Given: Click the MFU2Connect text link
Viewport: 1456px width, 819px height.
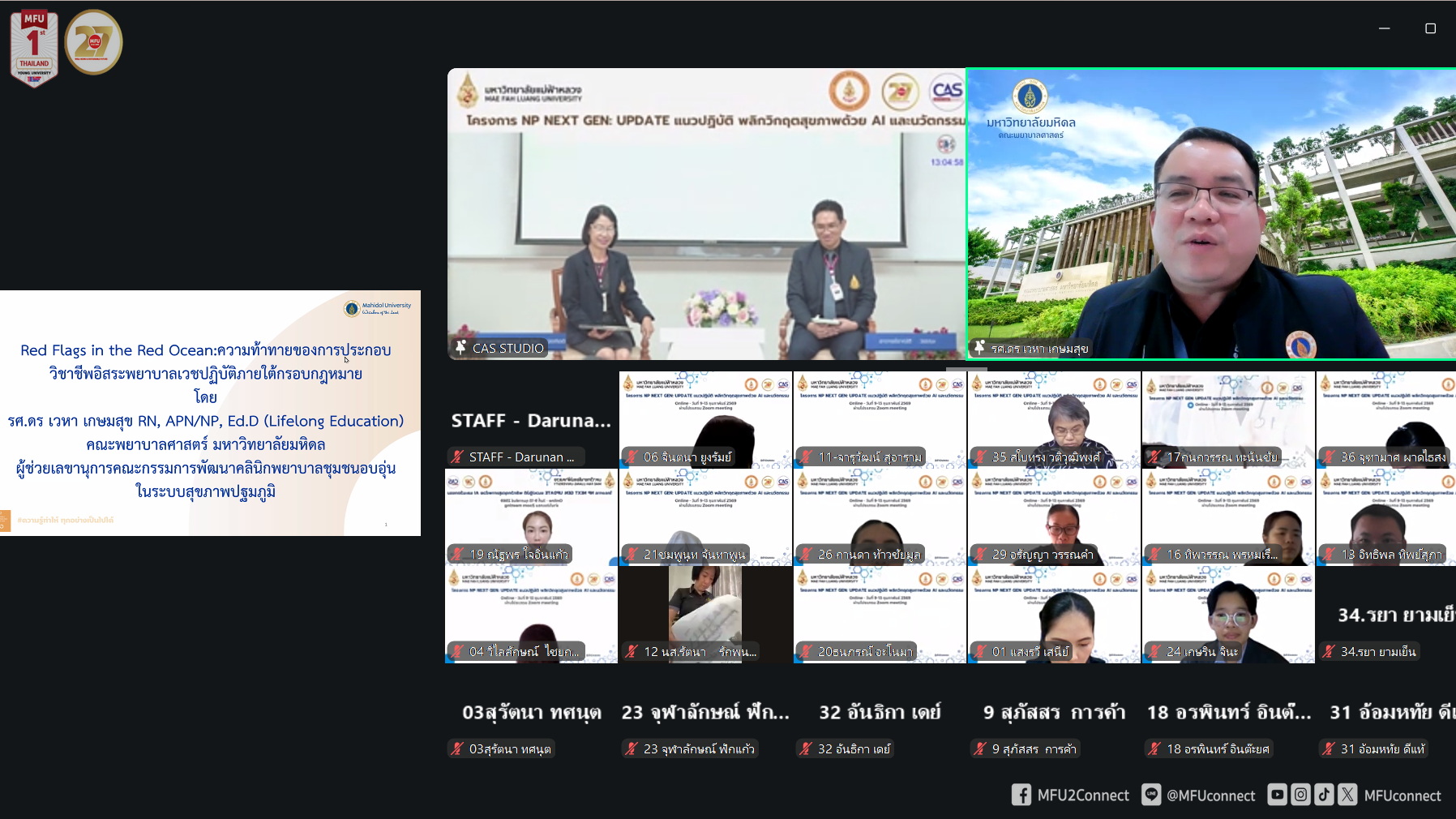Looking at the screenshot, I should pos(1083,795).
